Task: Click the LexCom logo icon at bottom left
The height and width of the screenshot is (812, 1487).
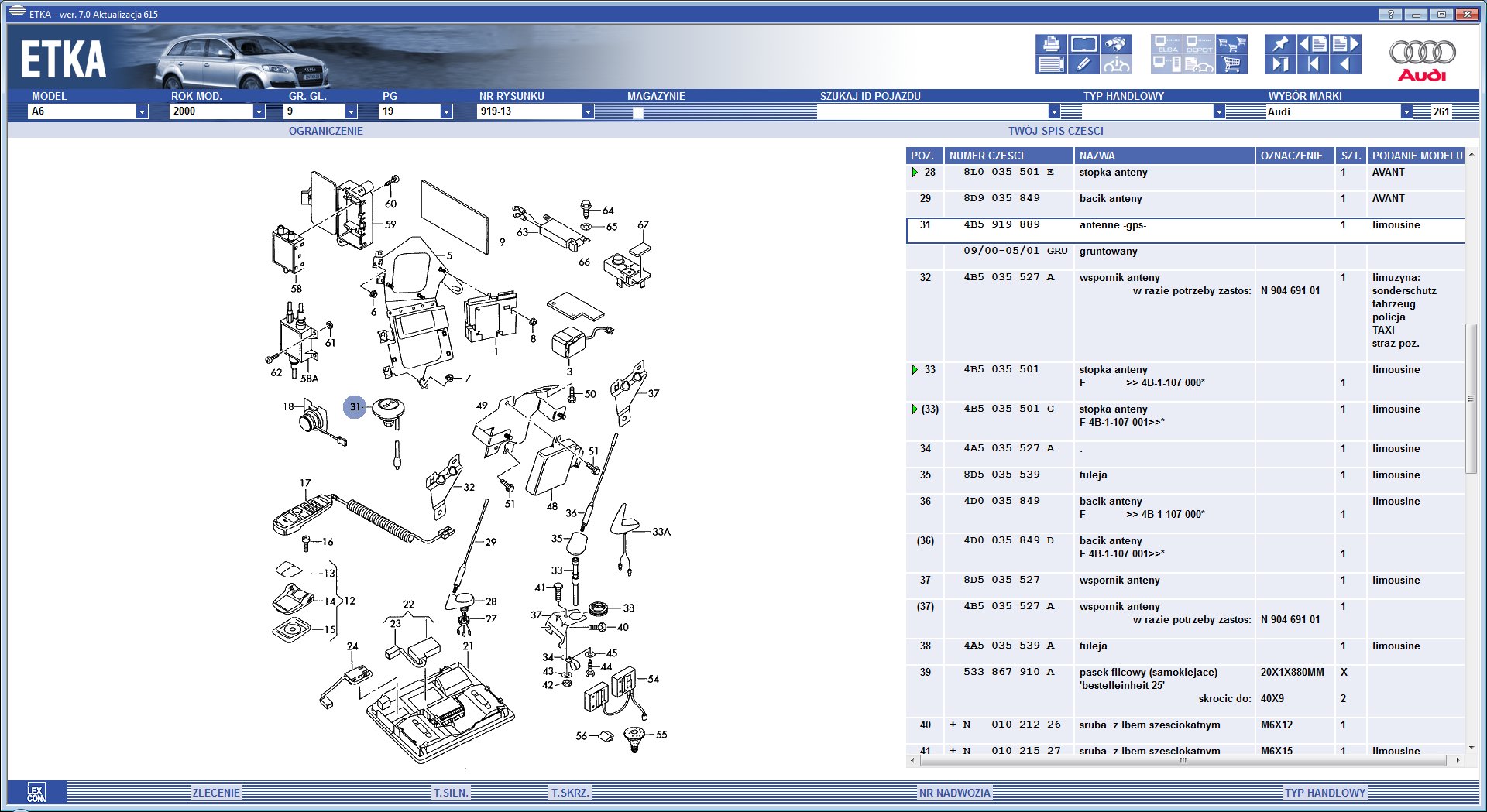Action: click(x=36, y=793)
